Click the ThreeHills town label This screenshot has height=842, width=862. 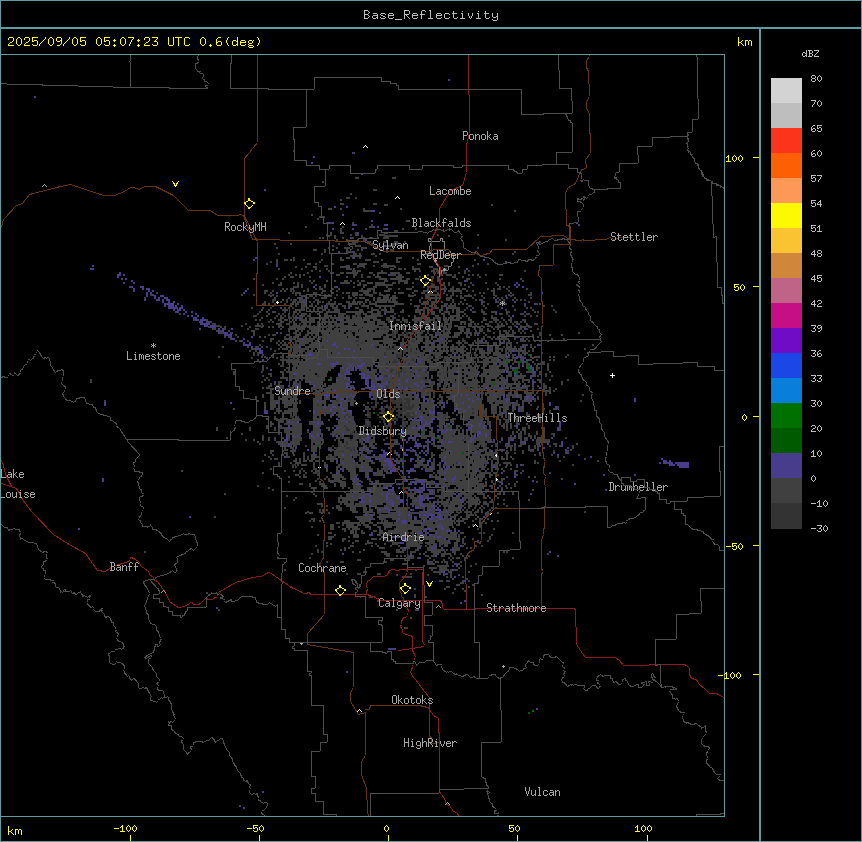537,418
